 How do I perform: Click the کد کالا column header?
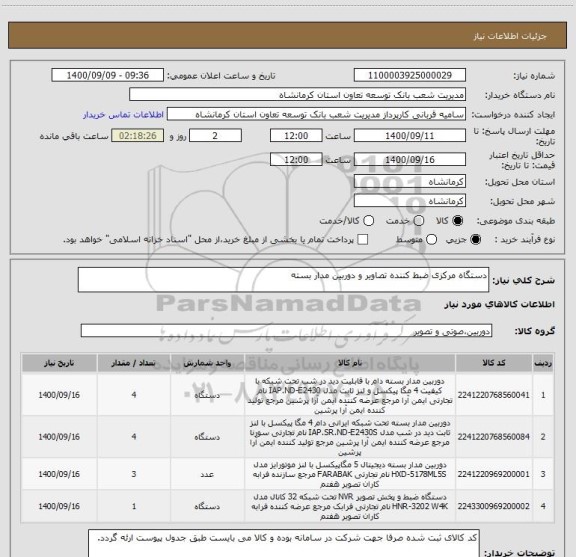494,363
